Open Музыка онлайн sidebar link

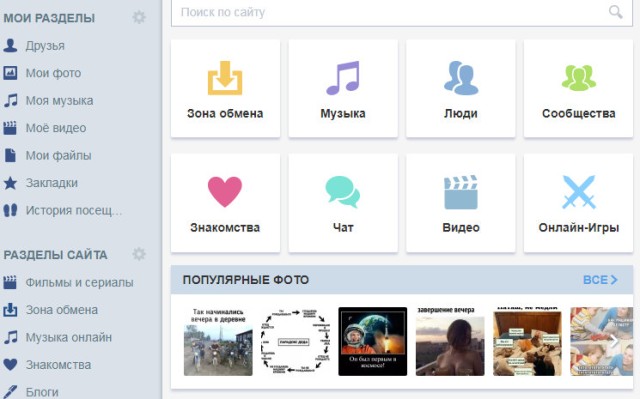click(69, 337)
